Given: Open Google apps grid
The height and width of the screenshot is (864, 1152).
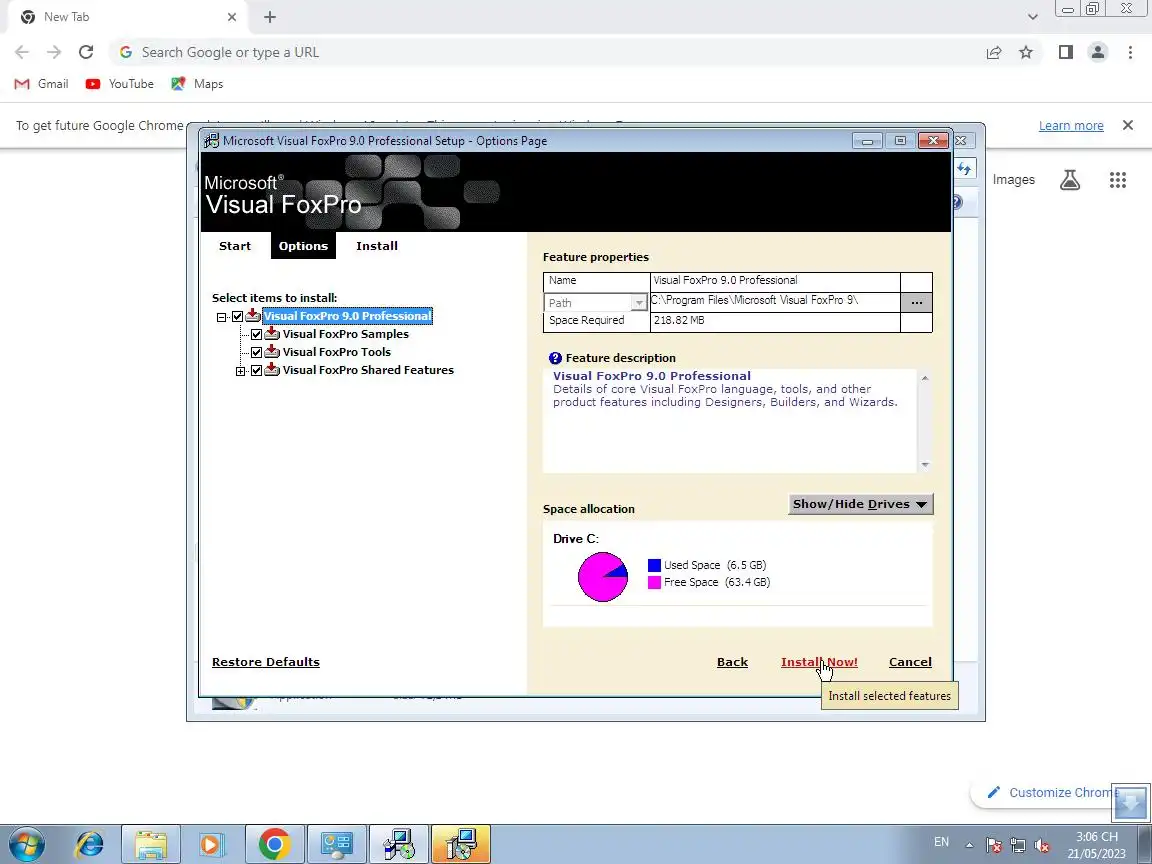Looking at the screenshot, I should coord(1117,180).
